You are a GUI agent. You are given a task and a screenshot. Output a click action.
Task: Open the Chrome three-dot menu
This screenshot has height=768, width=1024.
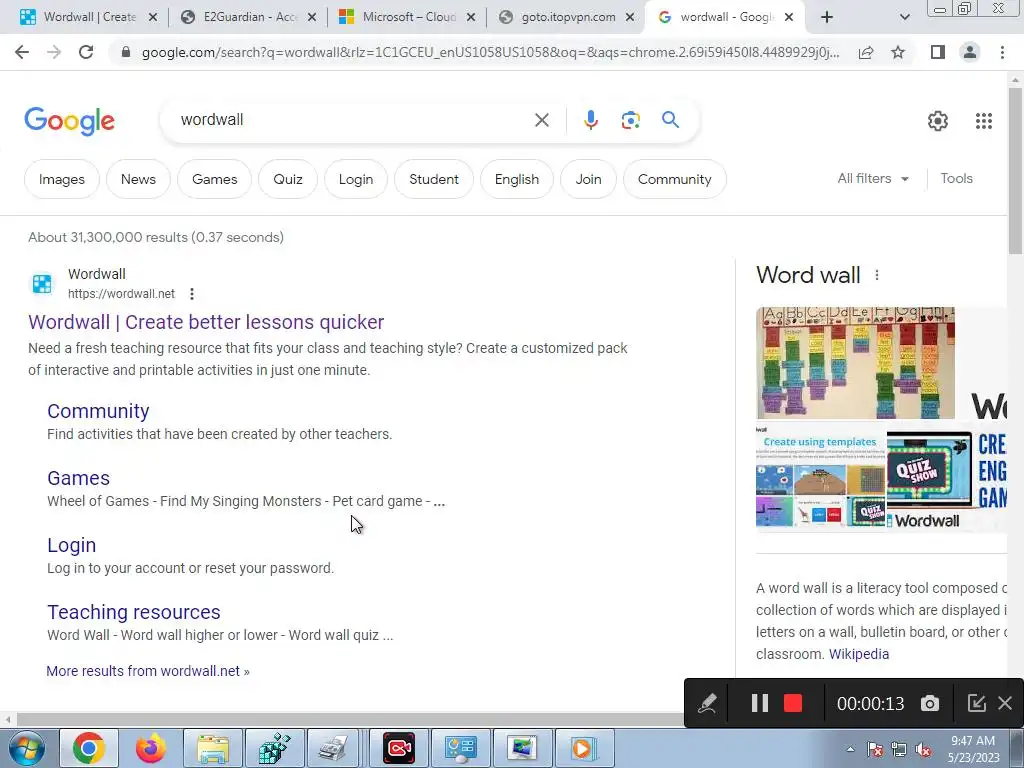pos(1002,52)
